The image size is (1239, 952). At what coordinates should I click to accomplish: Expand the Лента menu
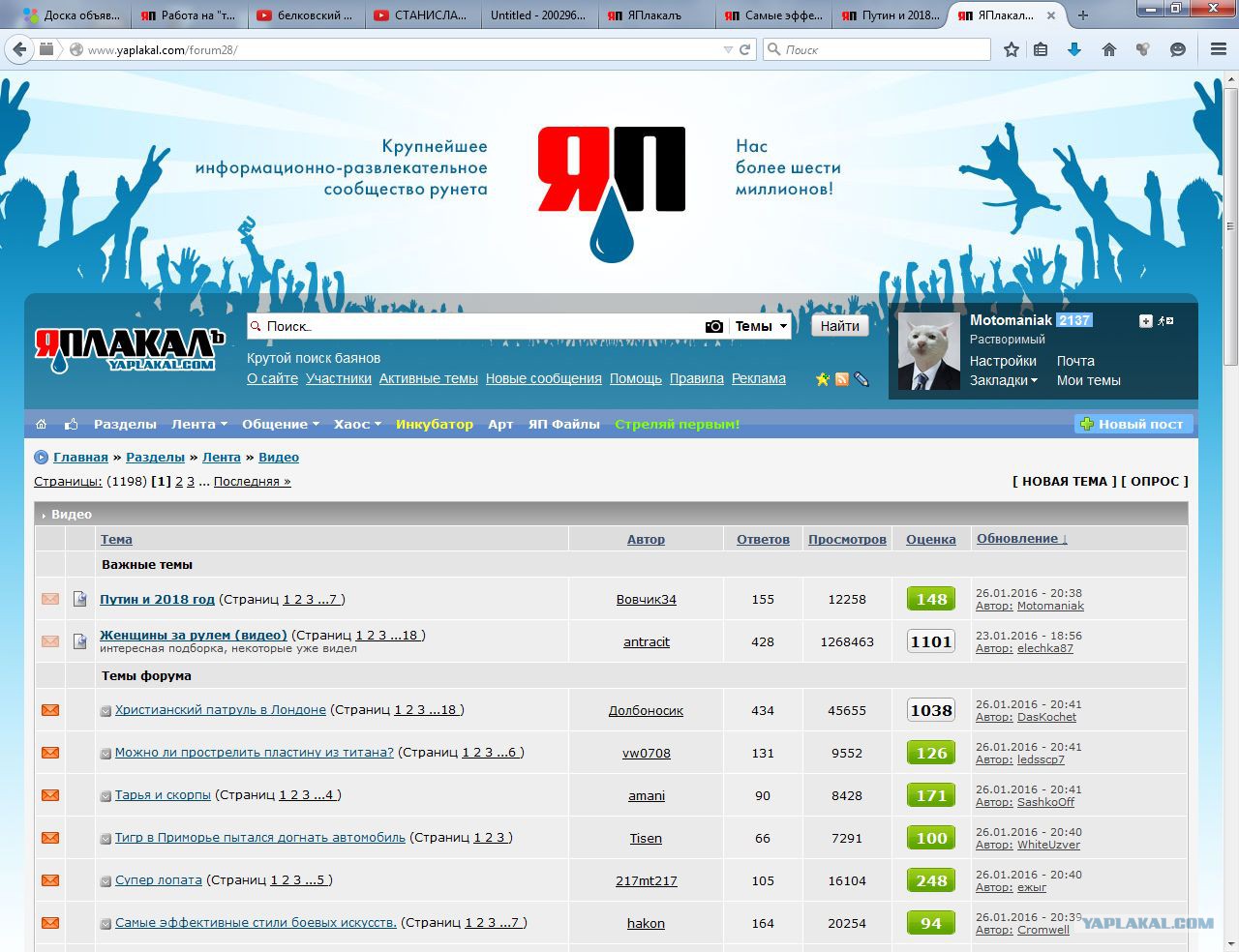coord(199,424)
